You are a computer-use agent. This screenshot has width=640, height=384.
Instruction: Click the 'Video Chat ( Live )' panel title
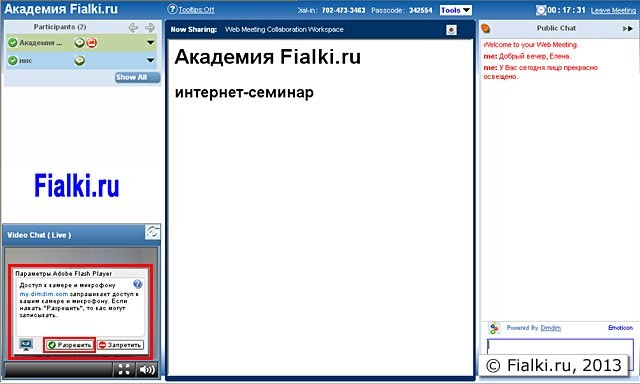click(x=39, y=235)
